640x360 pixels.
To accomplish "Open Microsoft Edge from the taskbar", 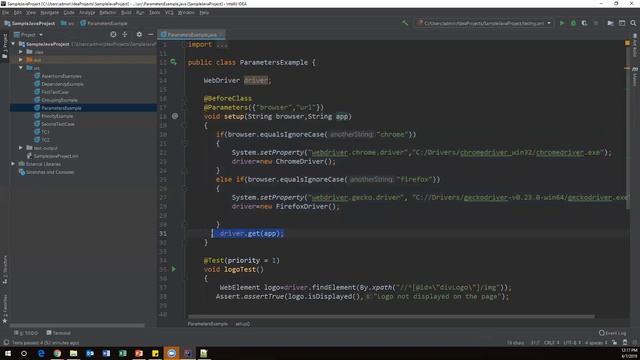I will pos(41,353).
